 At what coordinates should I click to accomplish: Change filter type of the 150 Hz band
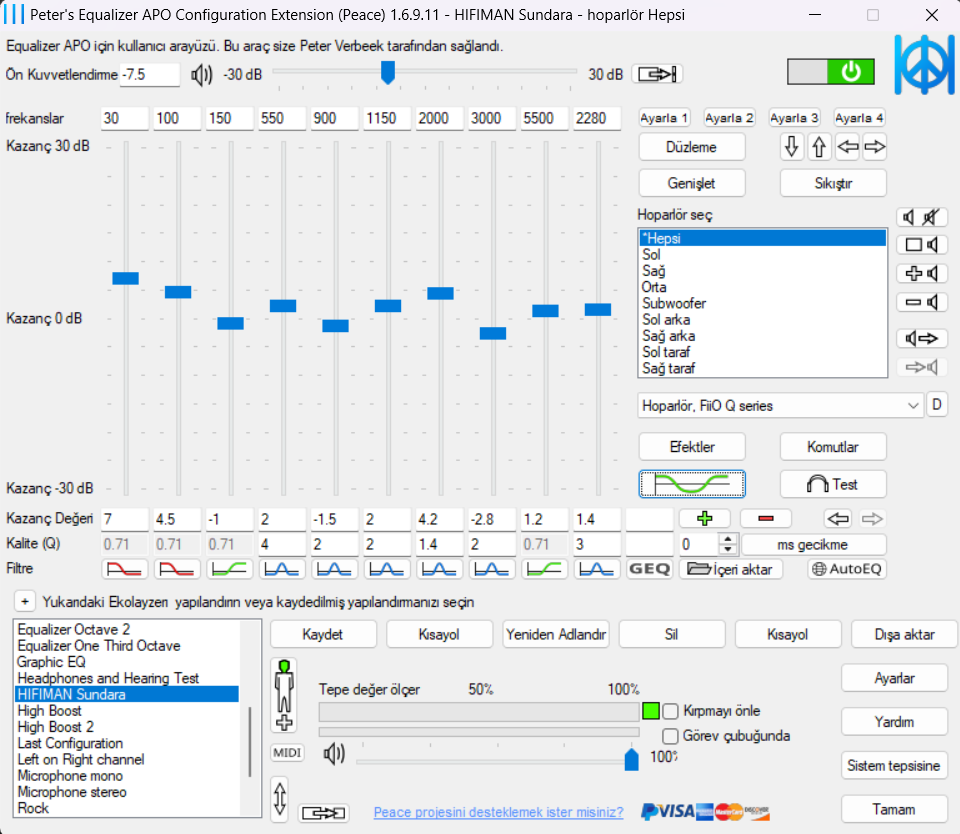click(x=230, y=569)
